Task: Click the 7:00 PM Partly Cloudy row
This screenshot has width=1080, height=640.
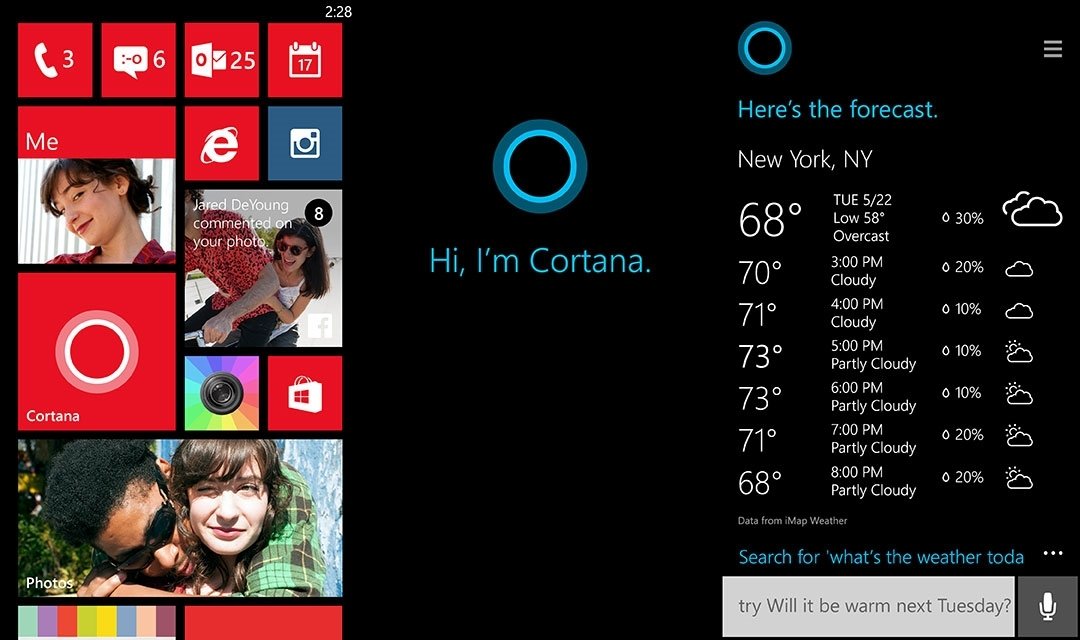Action: coord(886,440)
